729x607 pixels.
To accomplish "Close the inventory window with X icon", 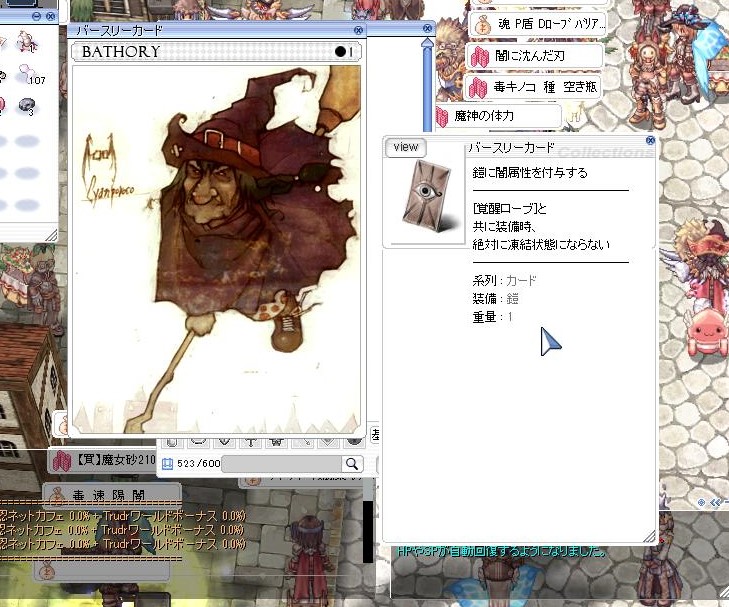I will coord(50,16).
